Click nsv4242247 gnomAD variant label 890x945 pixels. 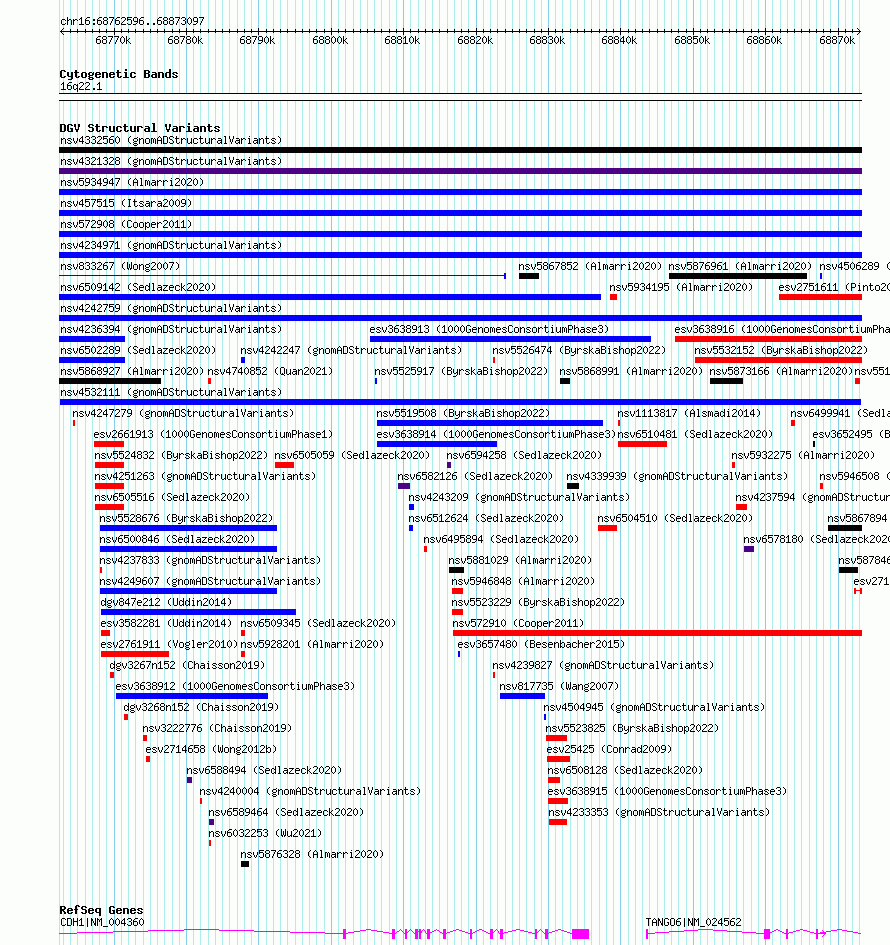coord(351,351)
